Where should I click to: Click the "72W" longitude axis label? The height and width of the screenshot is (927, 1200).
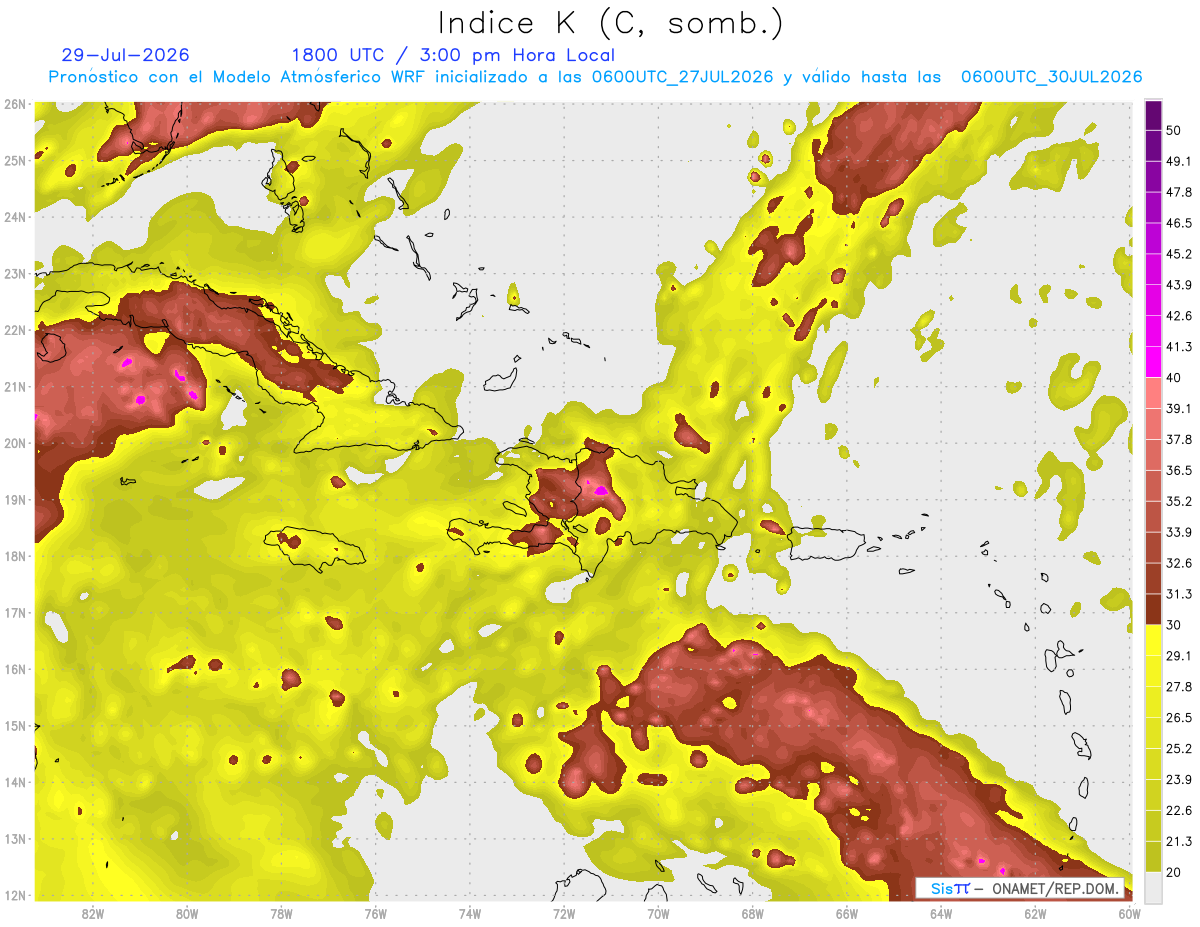(564, 914)
